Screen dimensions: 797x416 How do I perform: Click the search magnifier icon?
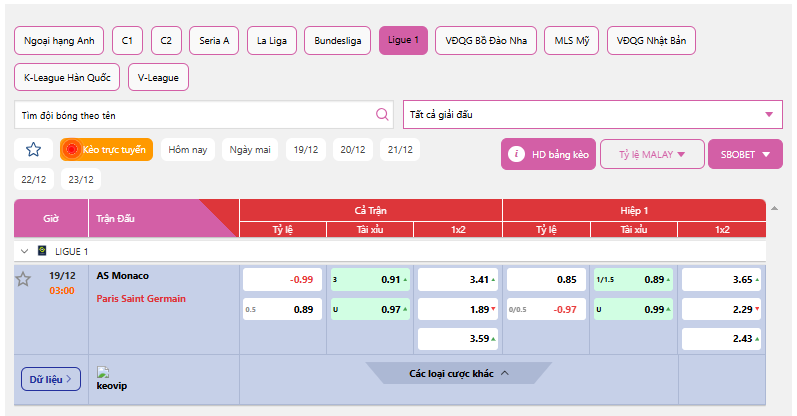coord(382,114)
